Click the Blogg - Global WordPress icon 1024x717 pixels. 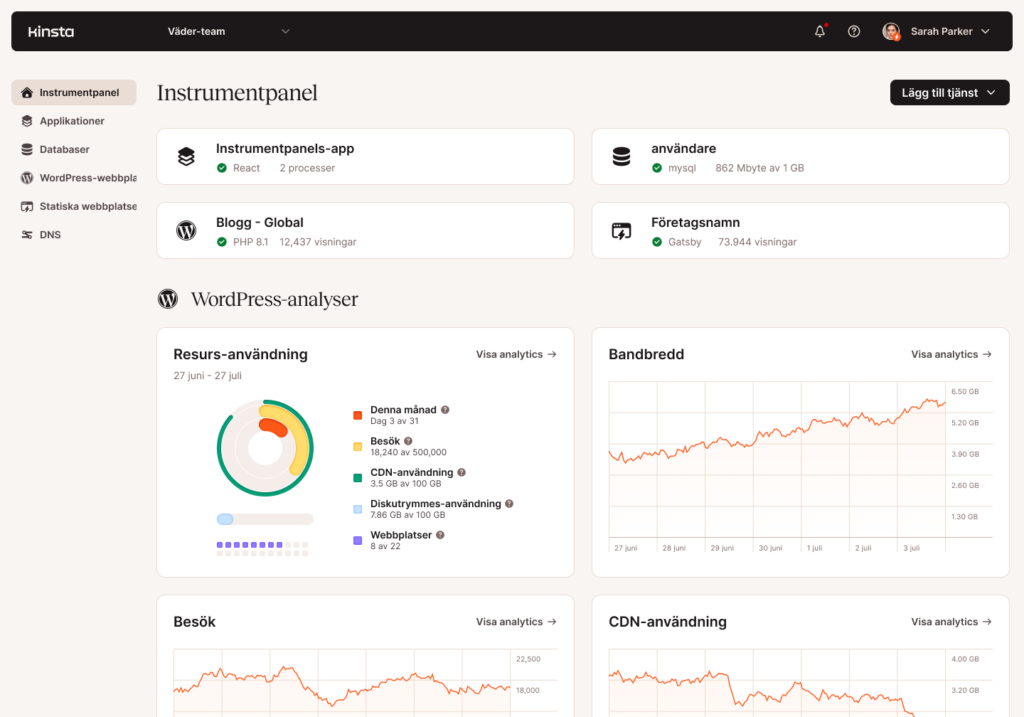186,231
